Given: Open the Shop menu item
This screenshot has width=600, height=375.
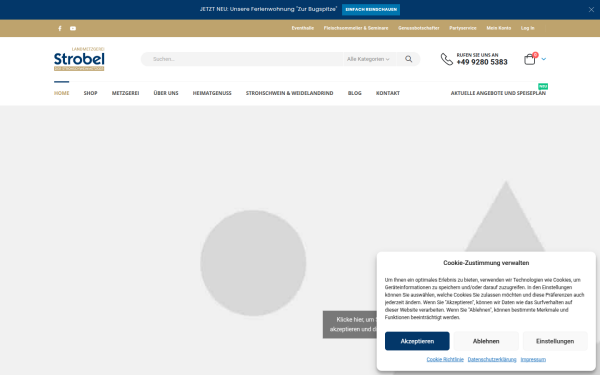Looking at the screenshot, I should click(90, 93).
